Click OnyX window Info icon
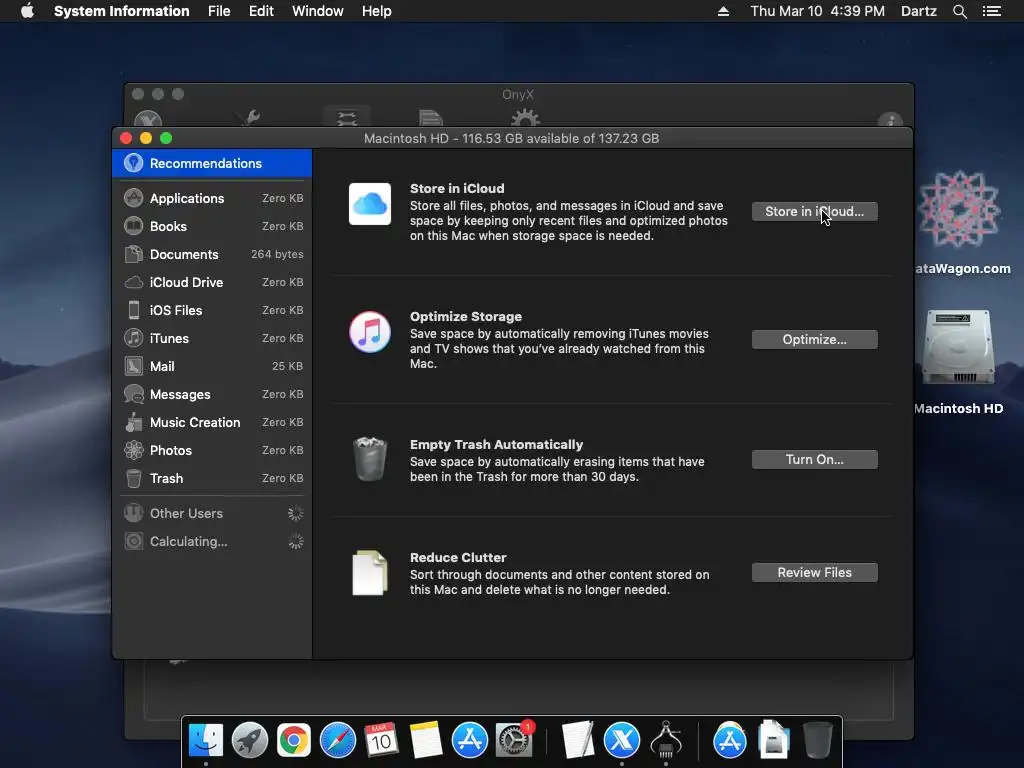This screenshot has height=768, width=1024. coord(890,120)
